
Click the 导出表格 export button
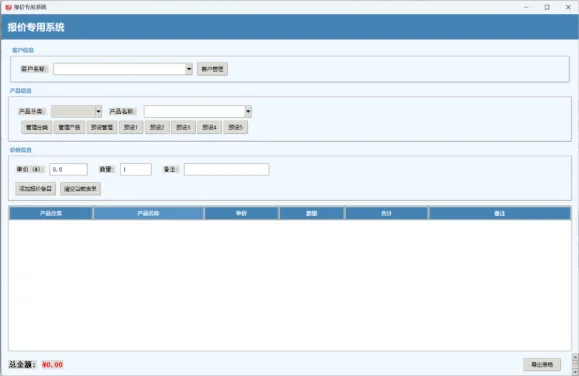pos(542,365)
